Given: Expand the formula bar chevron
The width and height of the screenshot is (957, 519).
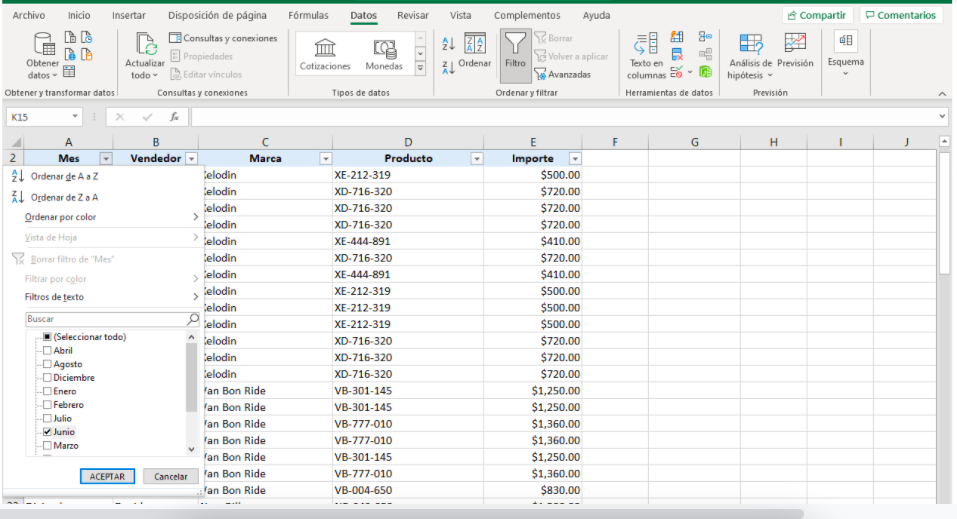Looking at the screenshot, I should [x=942, y=117].
